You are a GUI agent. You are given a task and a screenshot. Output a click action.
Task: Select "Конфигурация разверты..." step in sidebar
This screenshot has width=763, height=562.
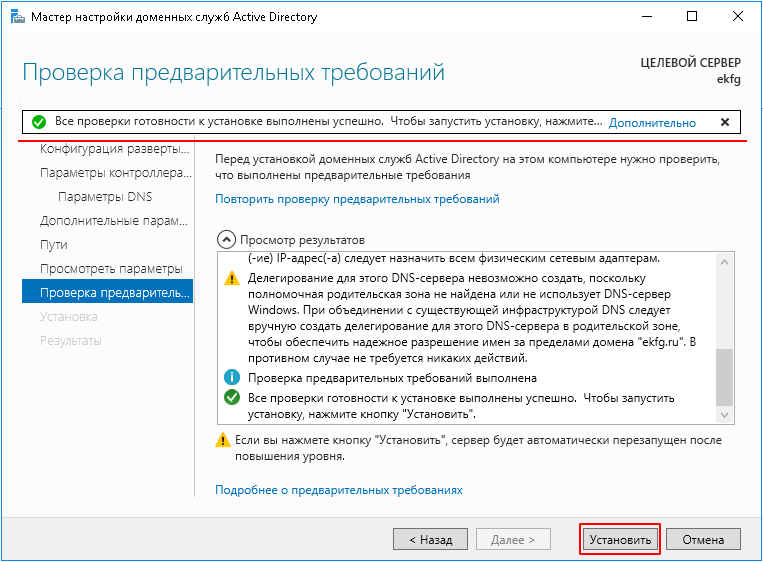[114, 149]
